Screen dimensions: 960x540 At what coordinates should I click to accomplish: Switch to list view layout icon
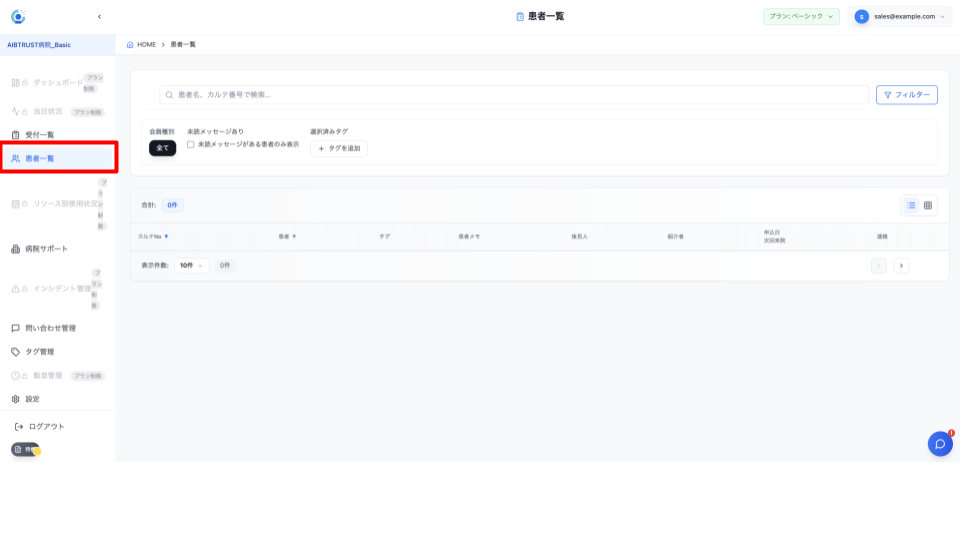point(911,205)
